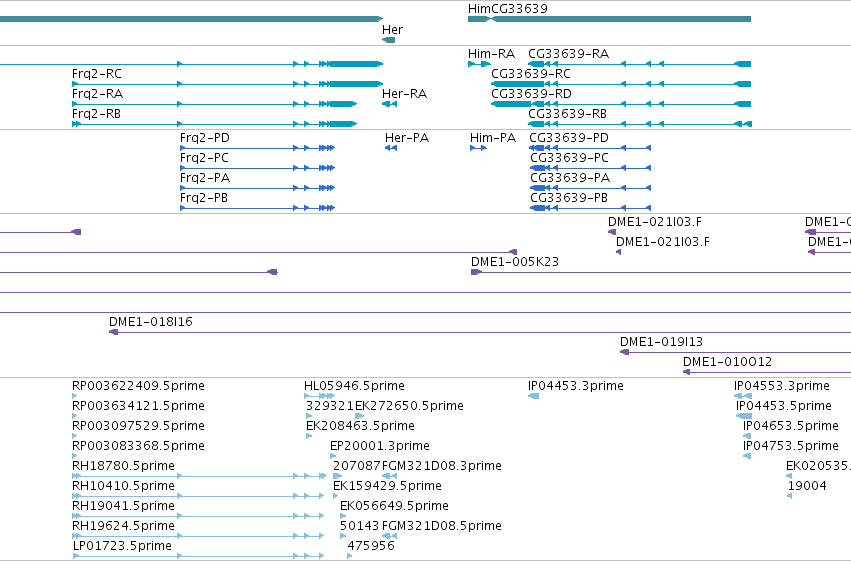Image resolution: width=851 pixels, height=561 pixels.
Task: Open the CG33639-PC protein label
Action: (569, 158)
